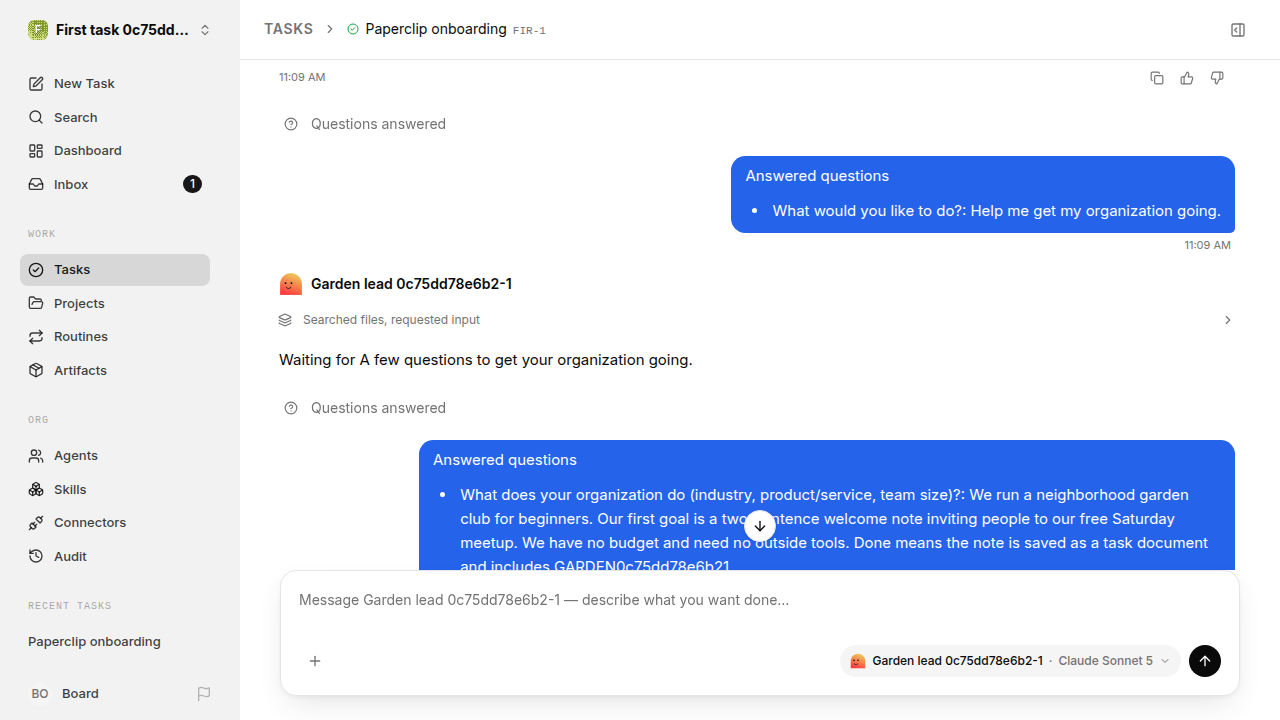Image resolution: width=1280 pixels, height=720 pixels.
Task: Open the agent and model selector
Action: 1010,661
